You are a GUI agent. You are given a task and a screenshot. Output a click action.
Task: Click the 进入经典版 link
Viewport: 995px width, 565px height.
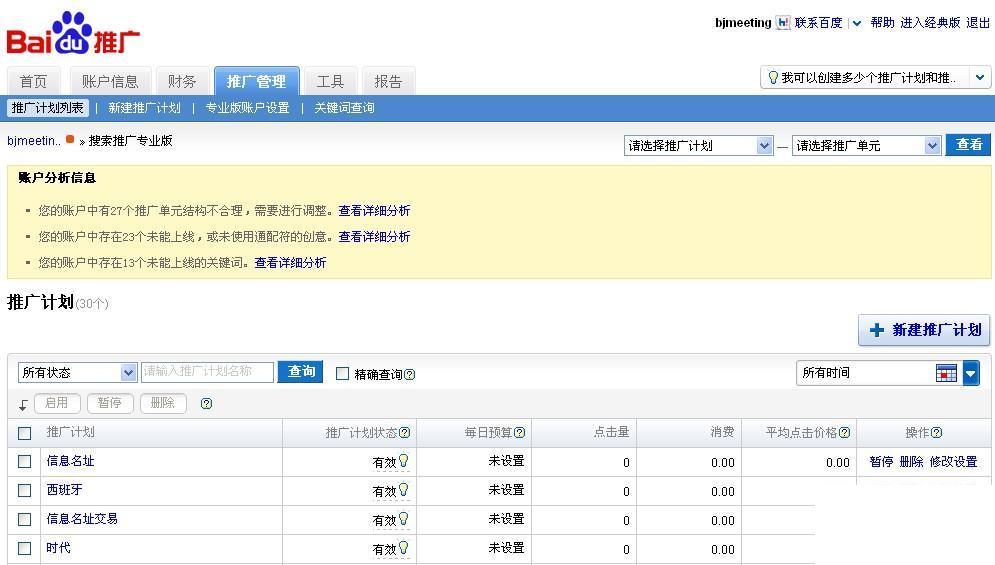pos(930,23)
